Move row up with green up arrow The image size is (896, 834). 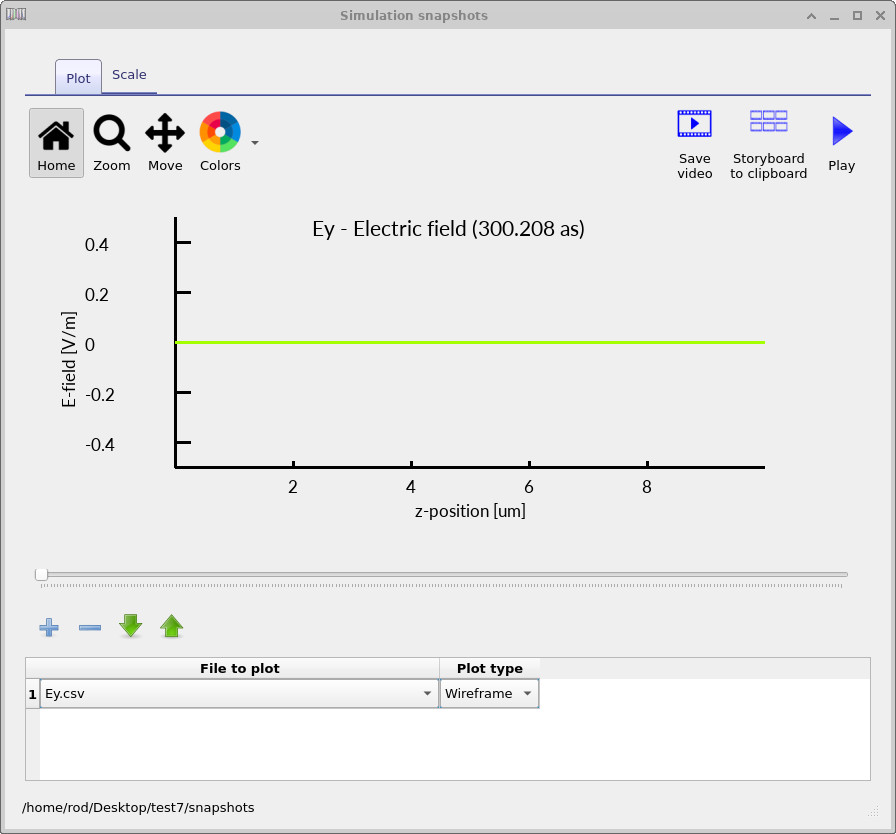[171, 626]
